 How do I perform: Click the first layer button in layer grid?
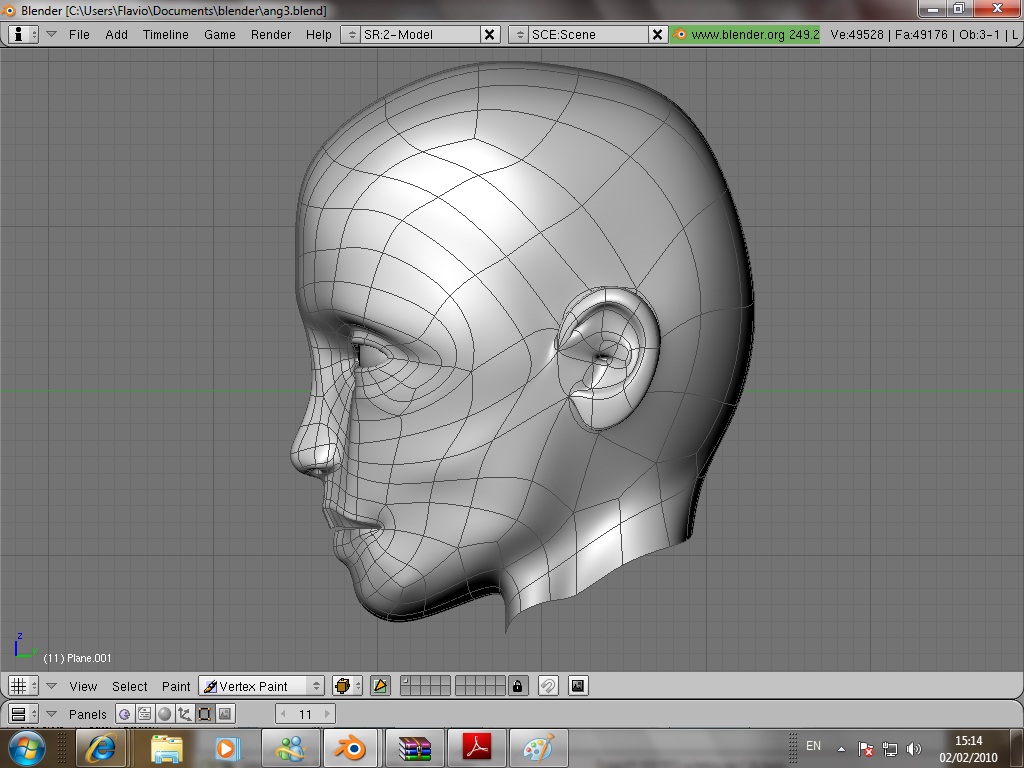(405, 682)
